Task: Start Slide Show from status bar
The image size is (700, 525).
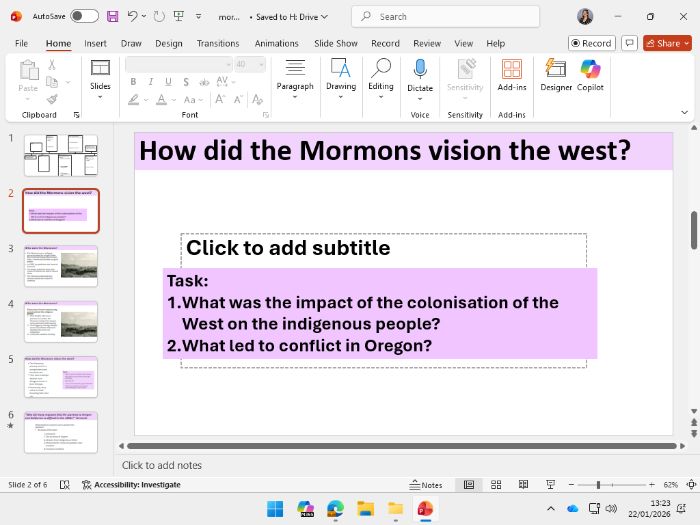Action: pyautogui.click(x=550, y=484)
